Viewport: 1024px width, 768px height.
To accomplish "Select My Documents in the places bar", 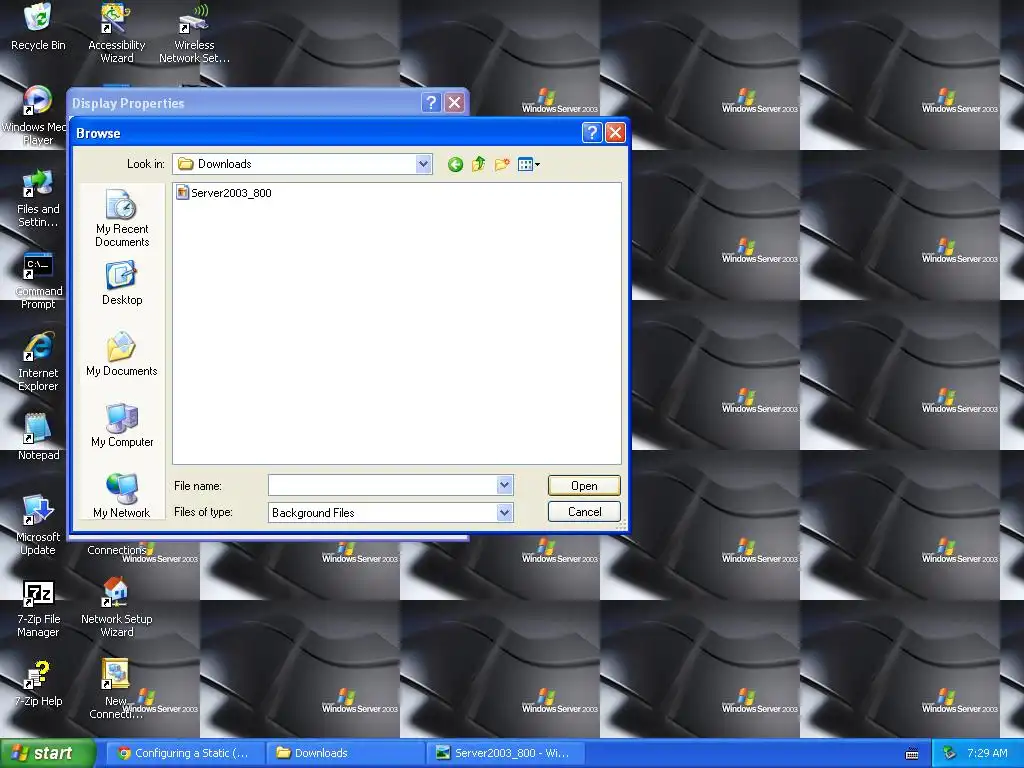I will tap(121, 354).
